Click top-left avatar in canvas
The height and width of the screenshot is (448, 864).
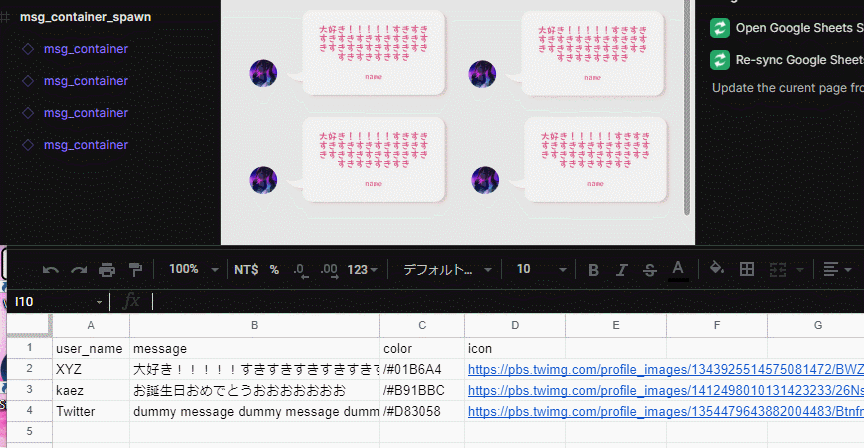(x=263, y=73)
